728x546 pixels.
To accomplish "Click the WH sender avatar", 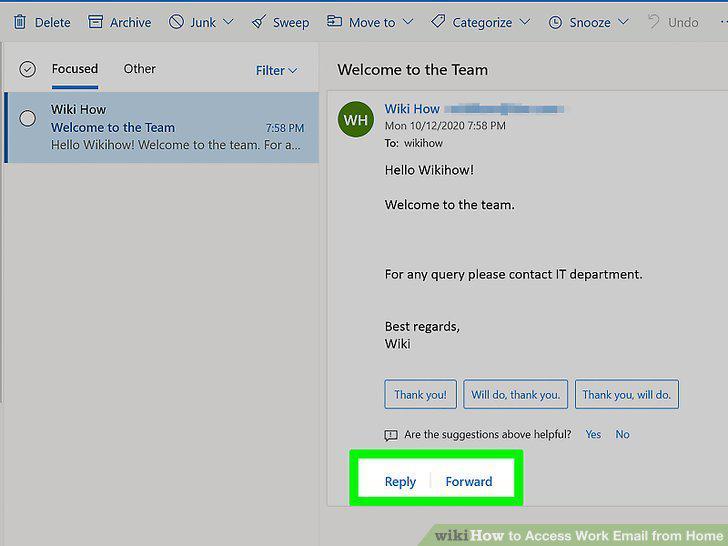I will coord(356,120).
